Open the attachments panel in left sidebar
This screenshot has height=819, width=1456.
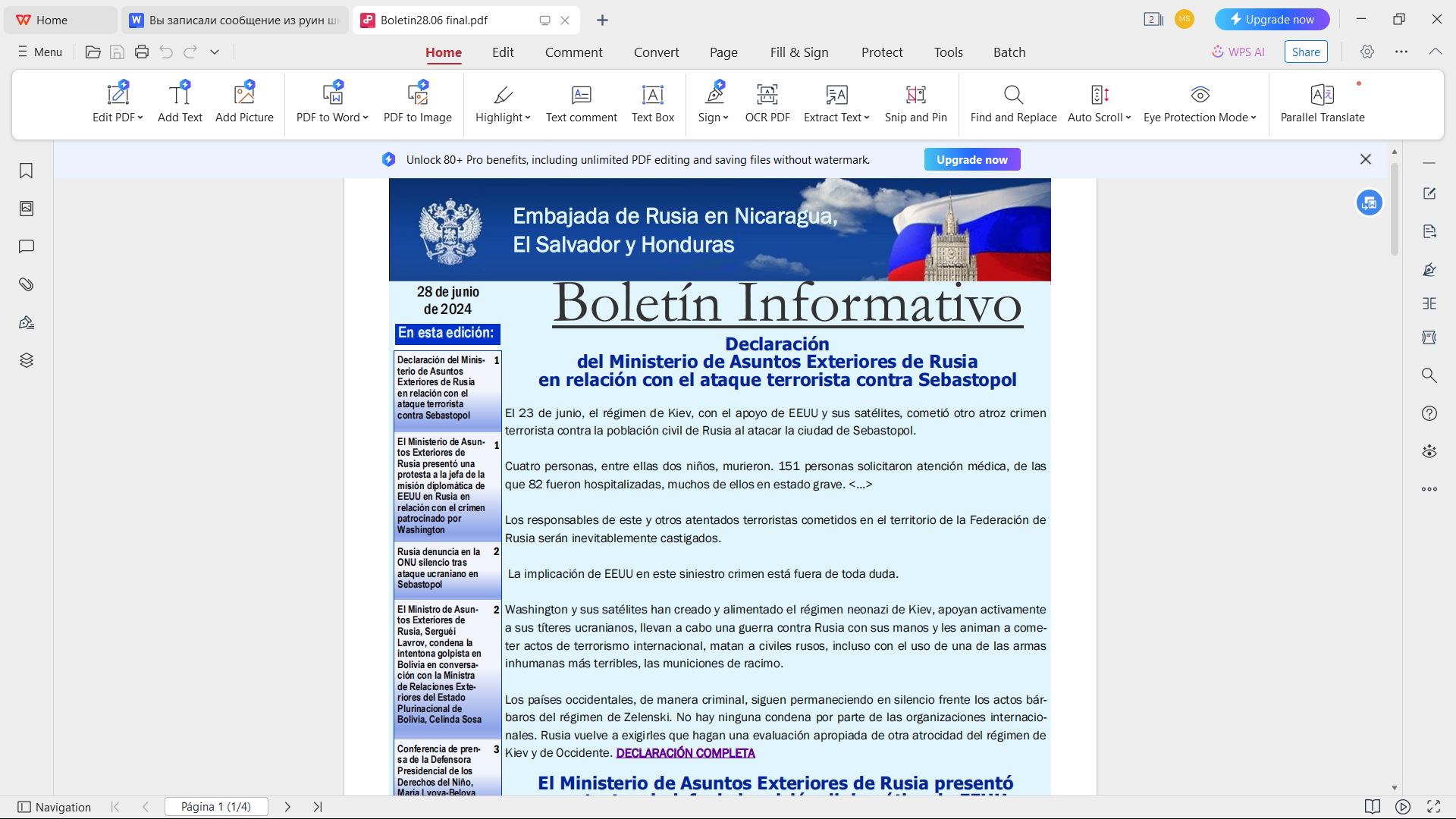point(27,284)
